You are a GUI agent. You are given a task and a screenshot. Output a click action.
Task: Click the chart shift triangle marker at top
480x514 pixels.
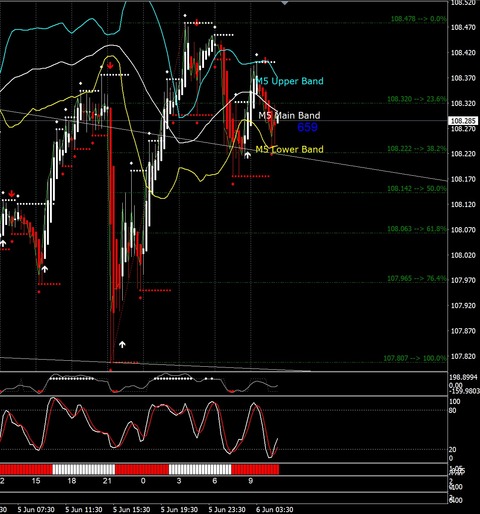click(x=284, y=3)
